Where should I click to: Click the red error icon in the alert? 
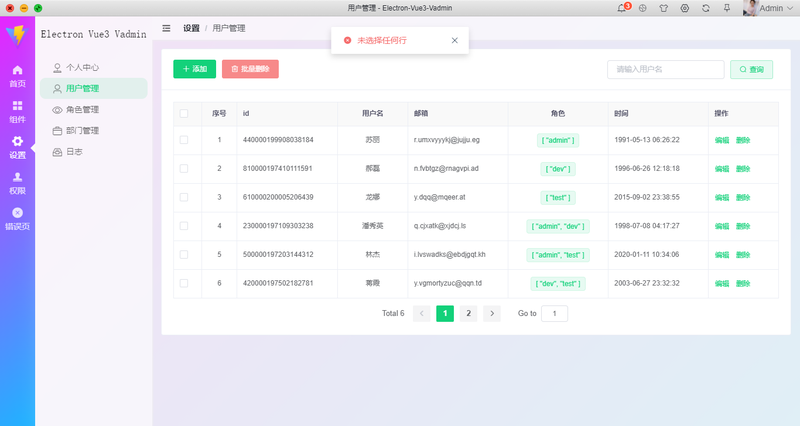[x=347, y=40]
